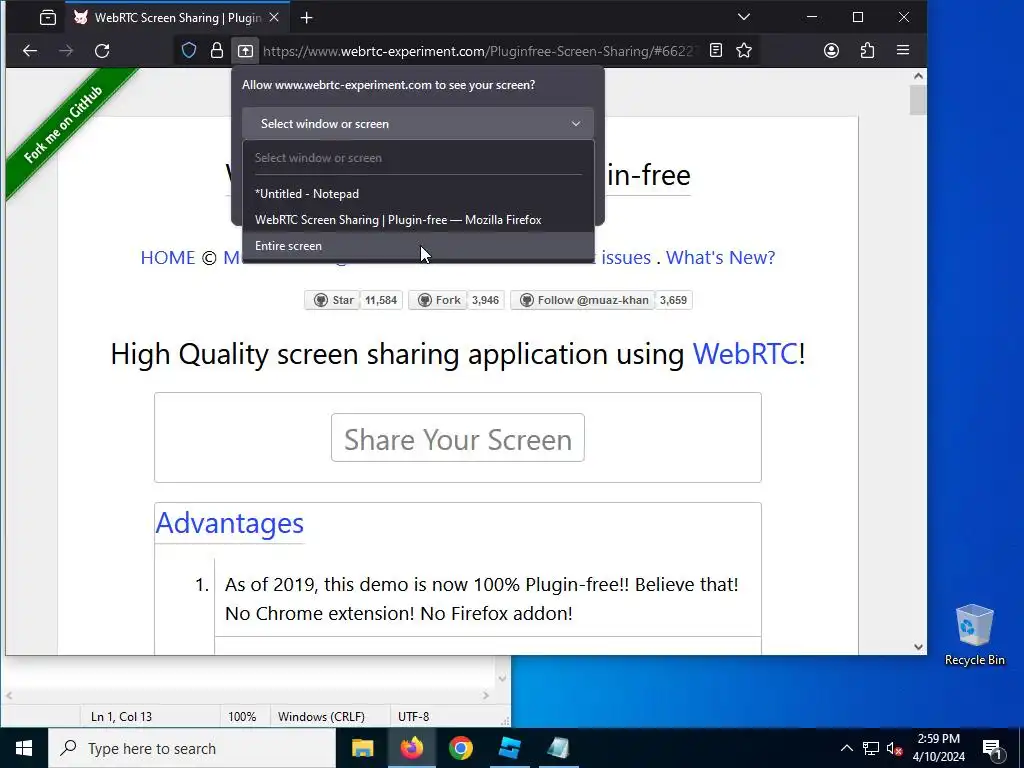Screen dimensions: 1024x768
Task: Click the site padlock icon
Action: pos(217,50)
